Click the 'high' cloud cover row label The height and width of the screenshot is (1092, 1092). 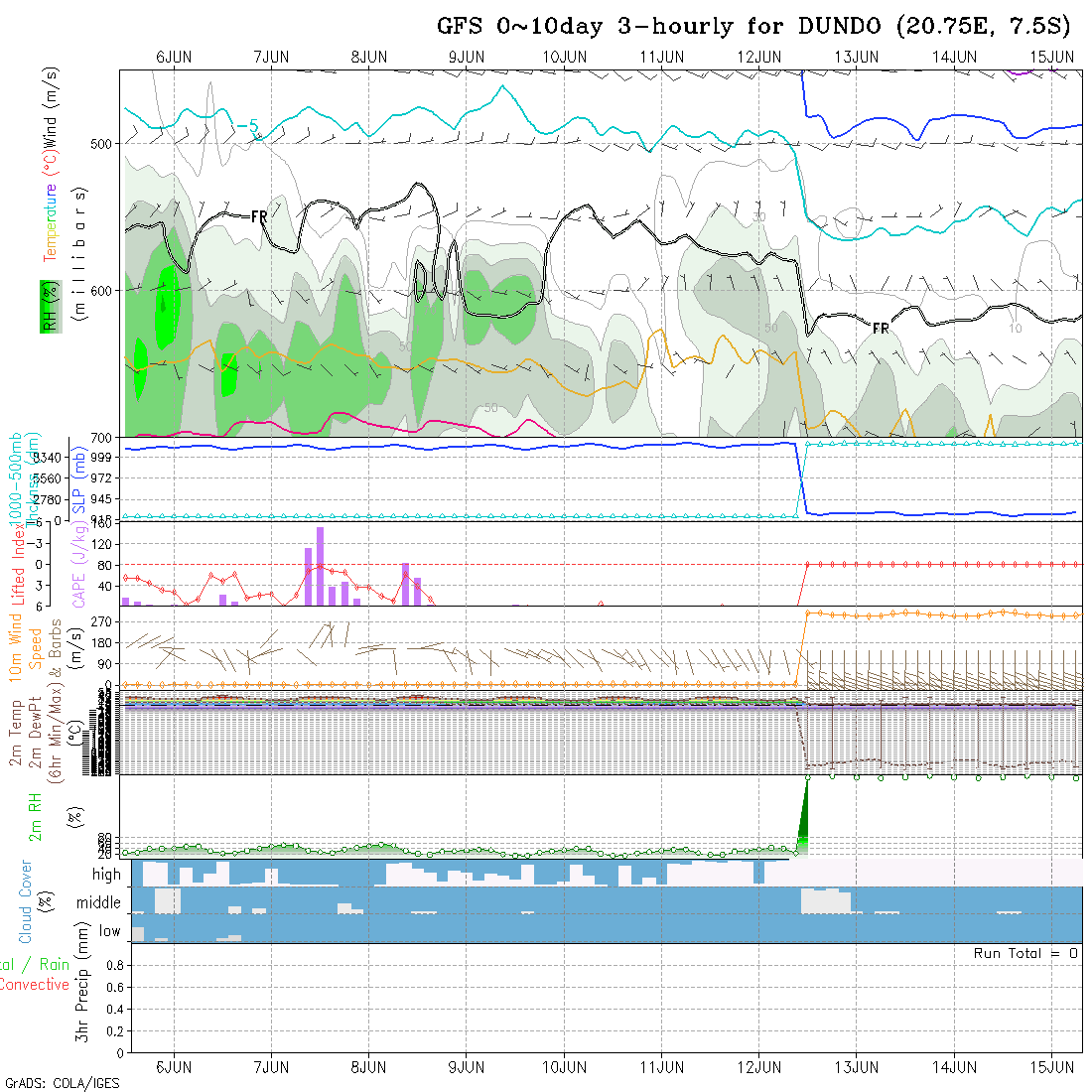106,875
